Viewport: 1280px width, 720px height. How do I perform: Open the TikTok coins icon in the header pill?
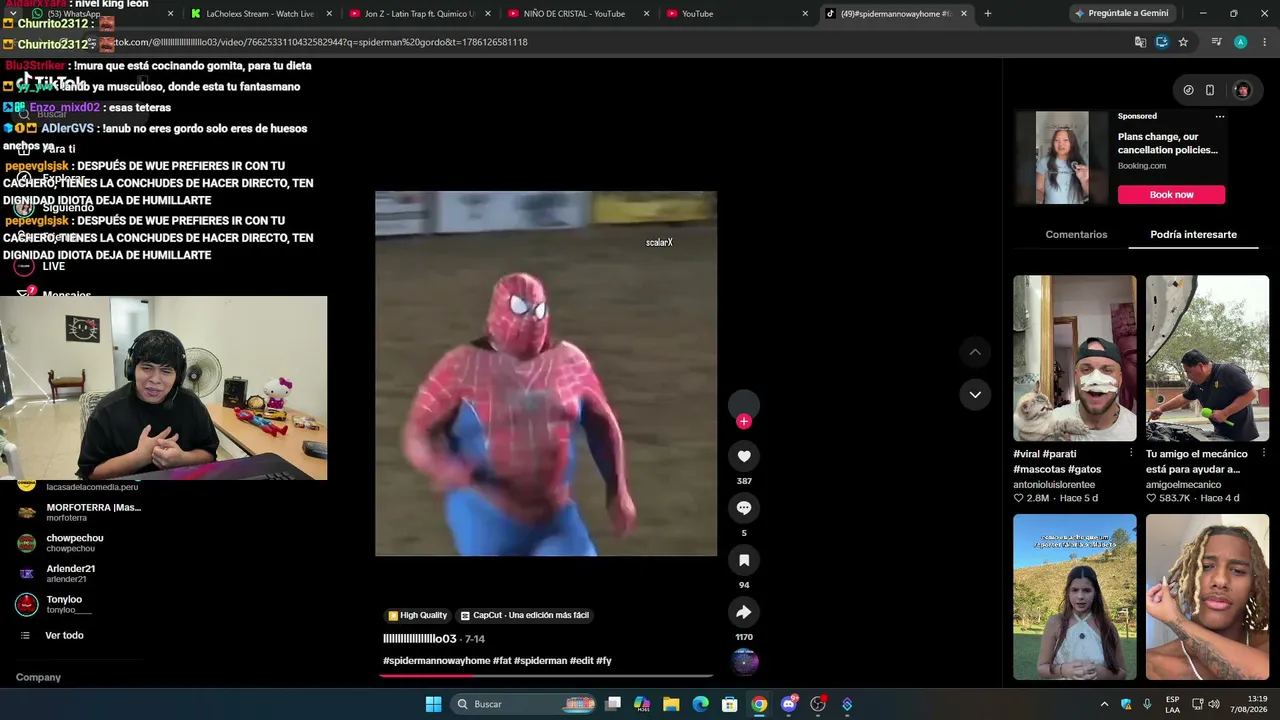(x=1188, y=90)
